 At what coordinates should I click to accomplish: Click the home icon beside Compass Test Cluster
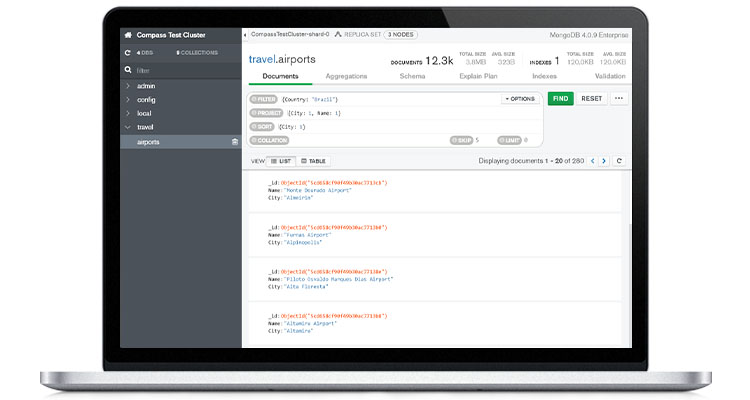128,35
